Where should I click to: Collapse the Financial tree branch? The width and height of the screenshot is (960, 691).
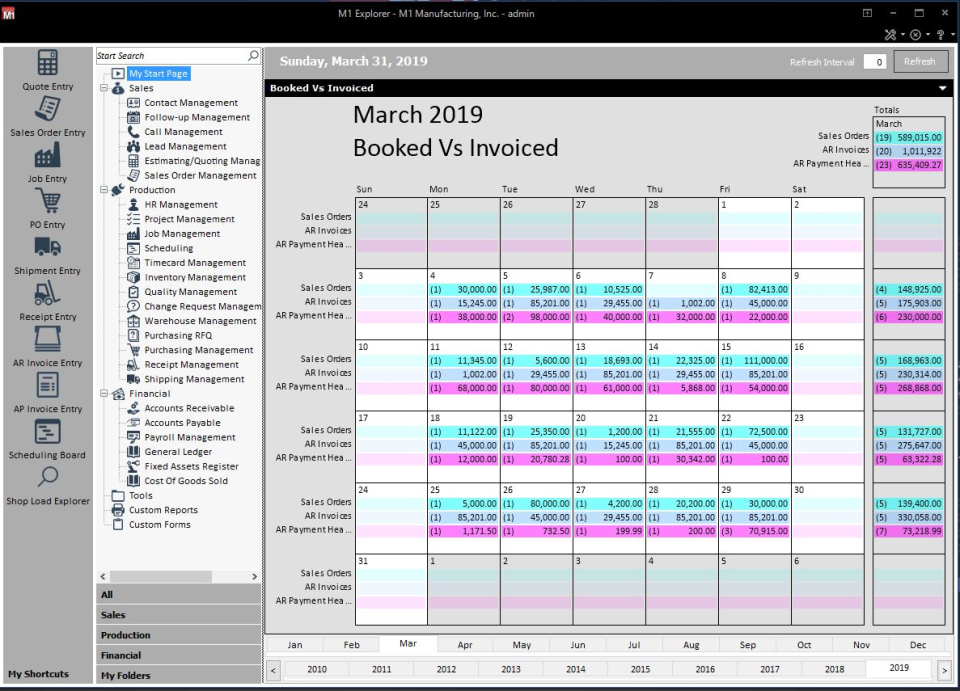pyautogui.click(x=106, y=393)
